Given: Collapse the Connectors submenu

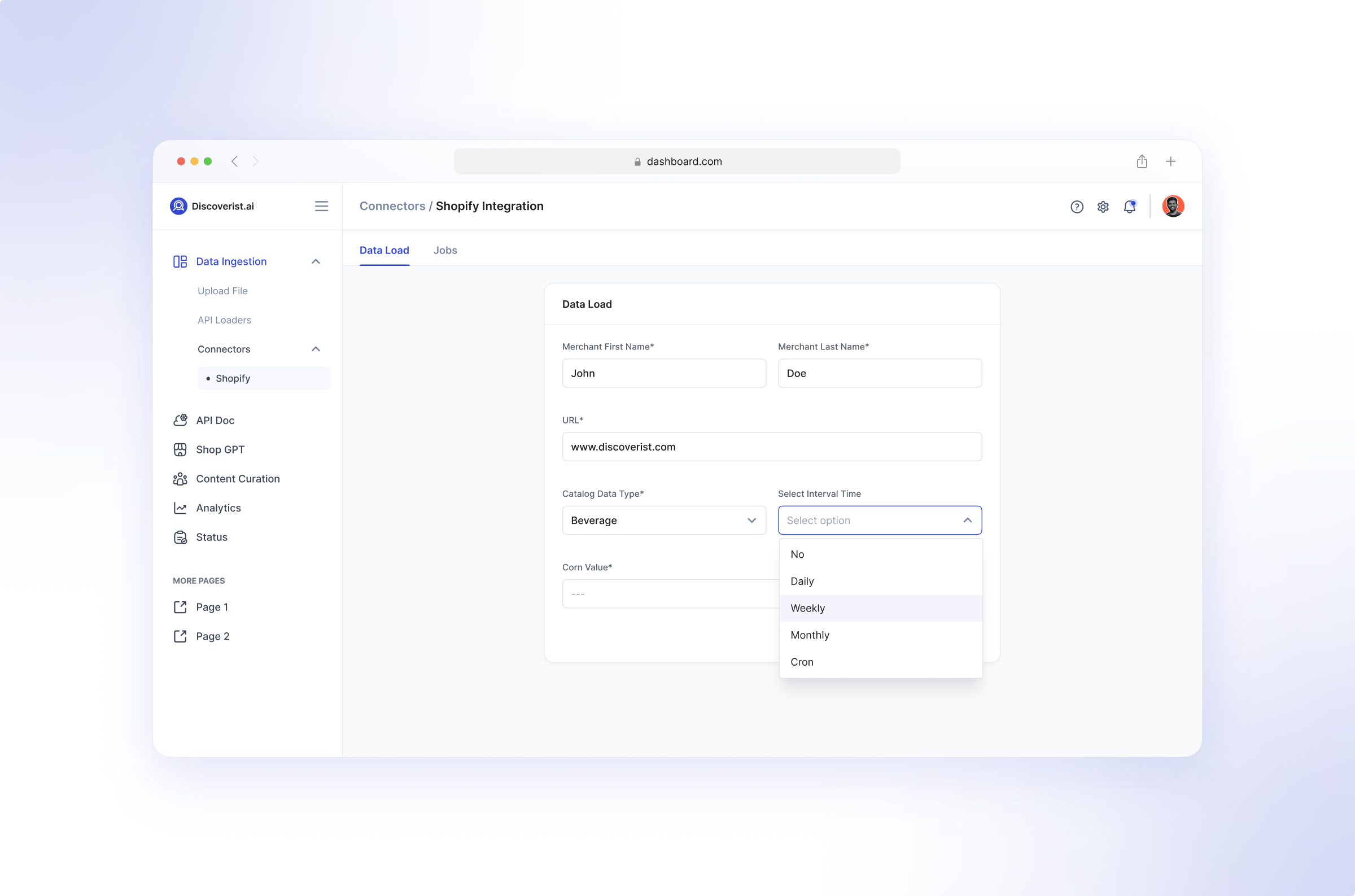Looking at the screenshot, I should tap(316, 349).
